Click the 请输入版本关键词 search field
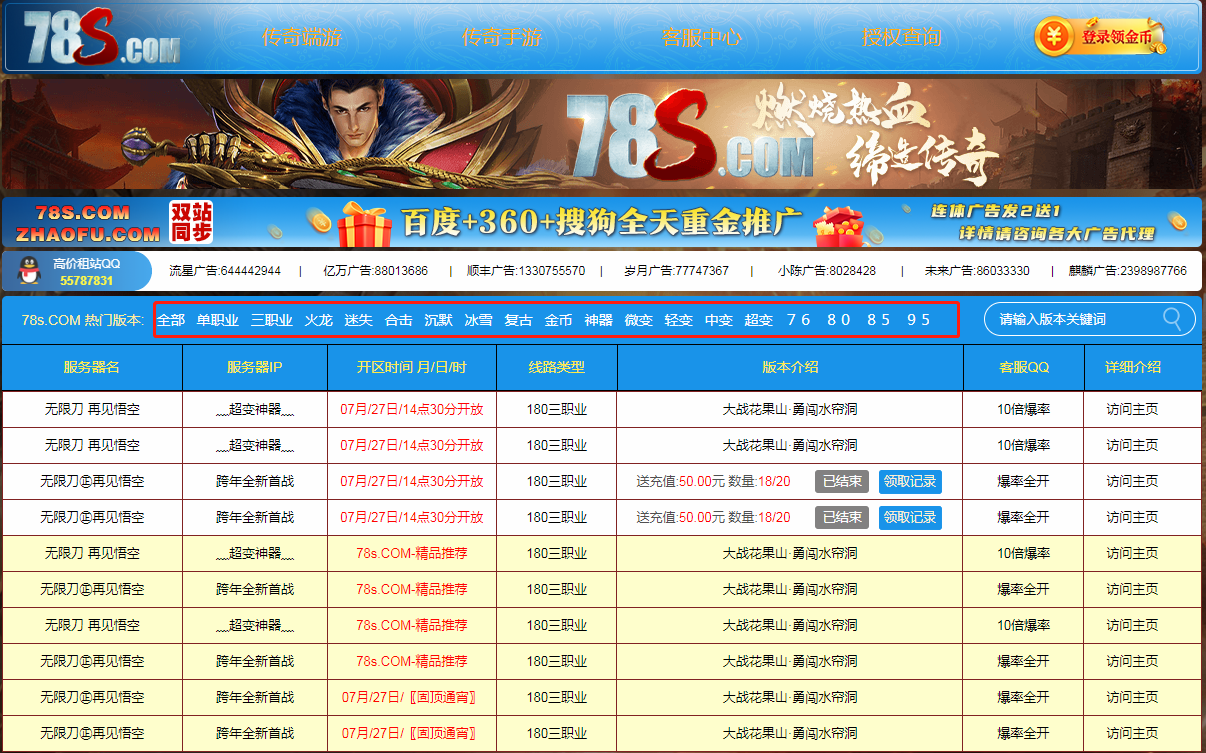Image resolution: width=1206 pixels, height=753 pixels. [x=1075, y=319]
